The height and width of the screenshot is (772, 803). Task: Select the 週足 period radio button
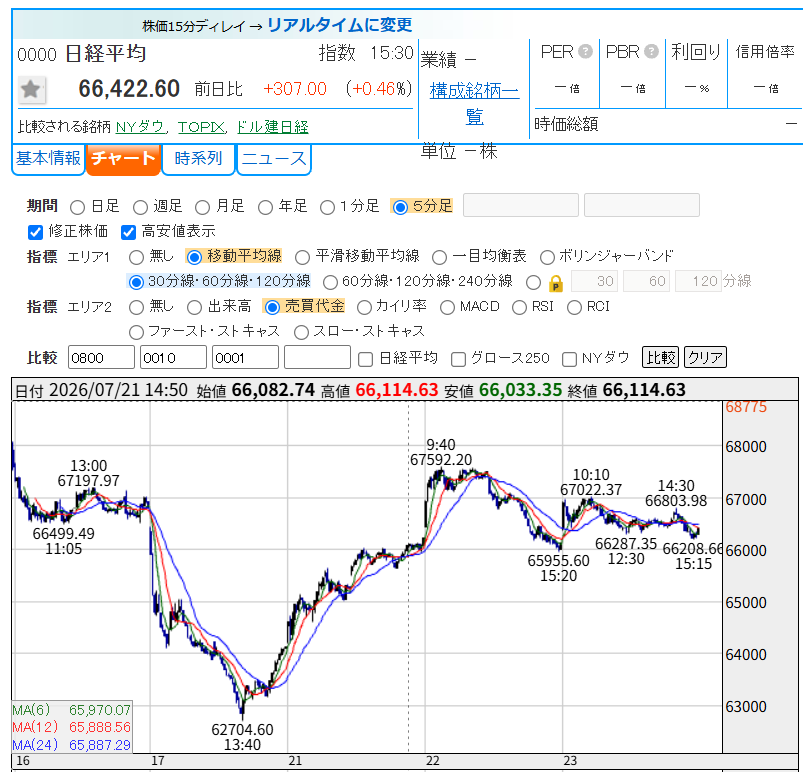pos(140,207)
